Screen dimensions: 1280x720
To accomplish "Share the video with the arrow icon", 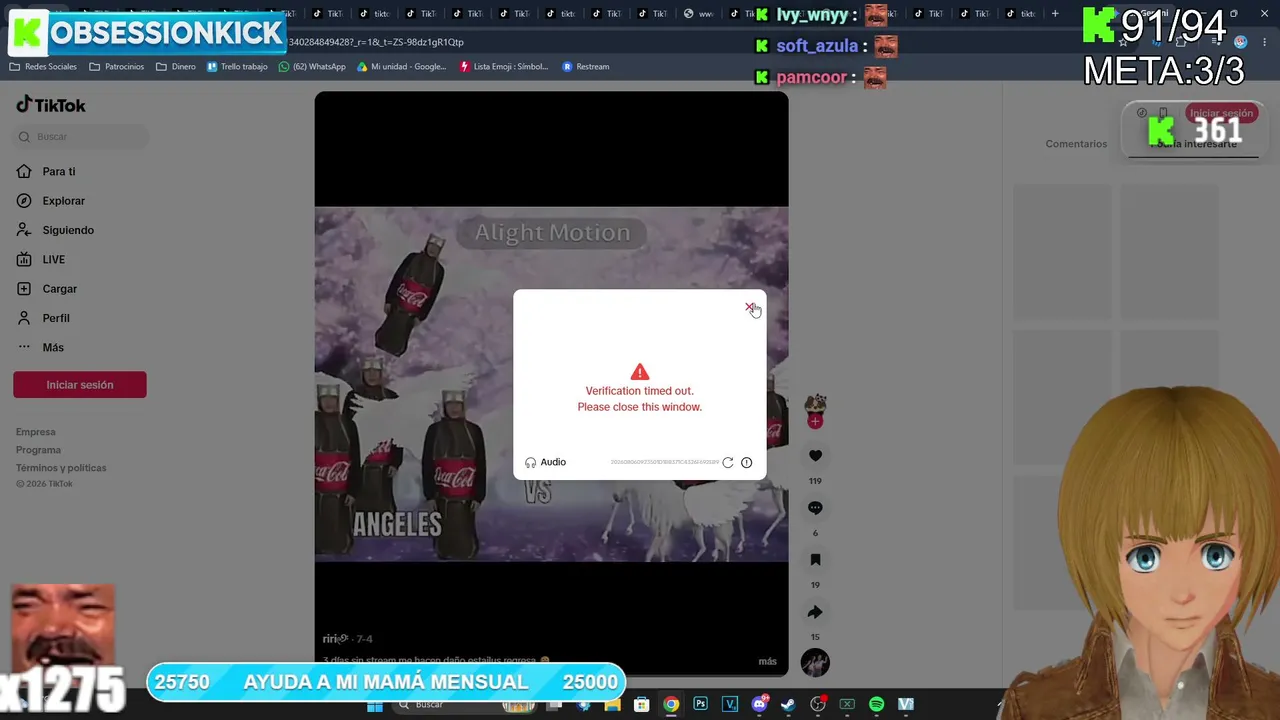I will pyautogui.click(x=815, y=612).
